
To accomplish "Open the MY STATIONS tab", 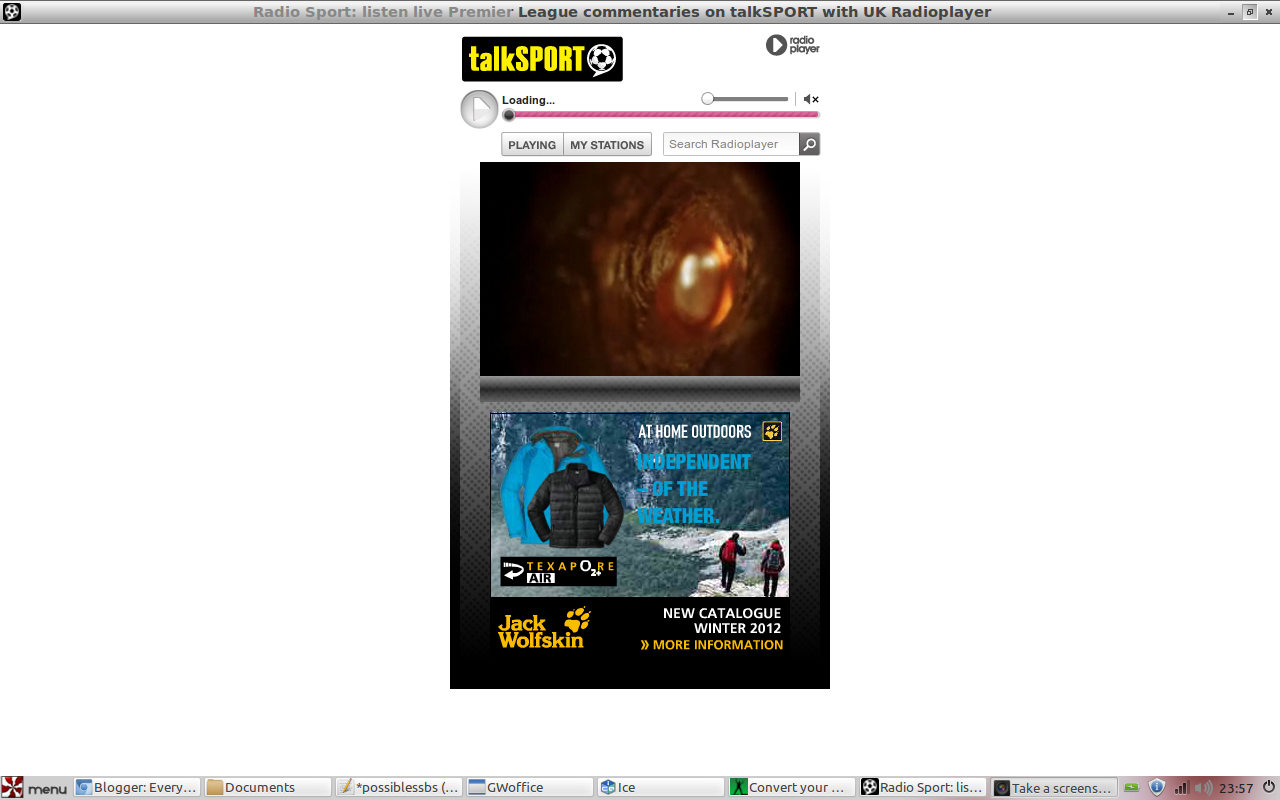I will pos(607,145).
